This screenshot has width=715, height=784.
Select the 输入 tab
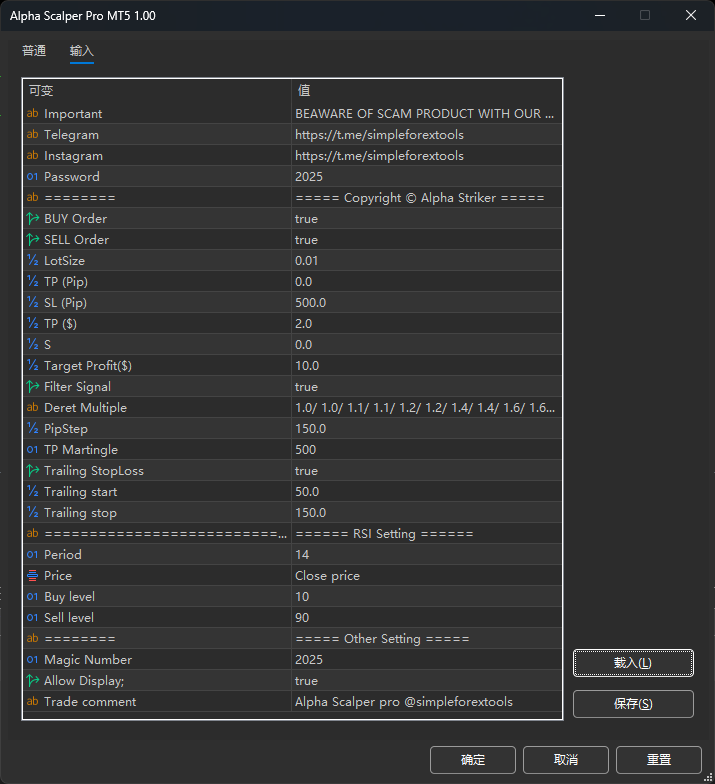[x=82, y=51]
